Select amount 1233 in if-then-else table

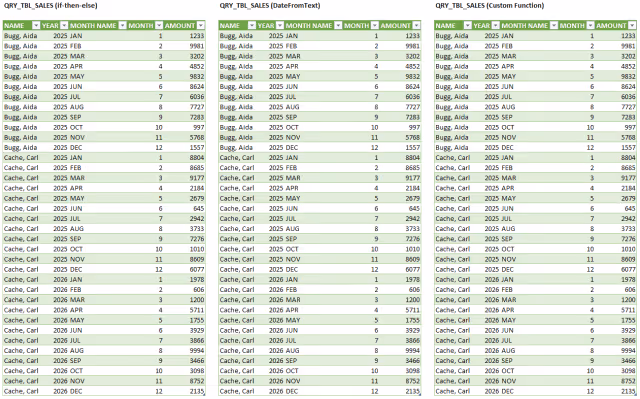[x=197, y=36]
